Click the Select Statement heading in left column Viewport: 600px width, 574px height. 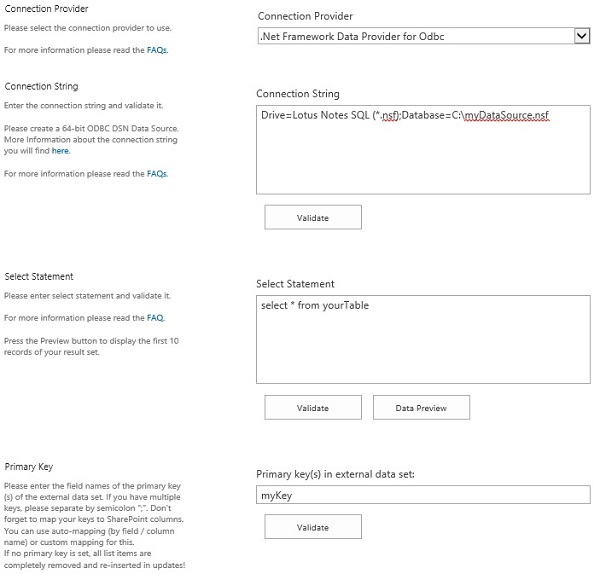click(x=39, y=276)
